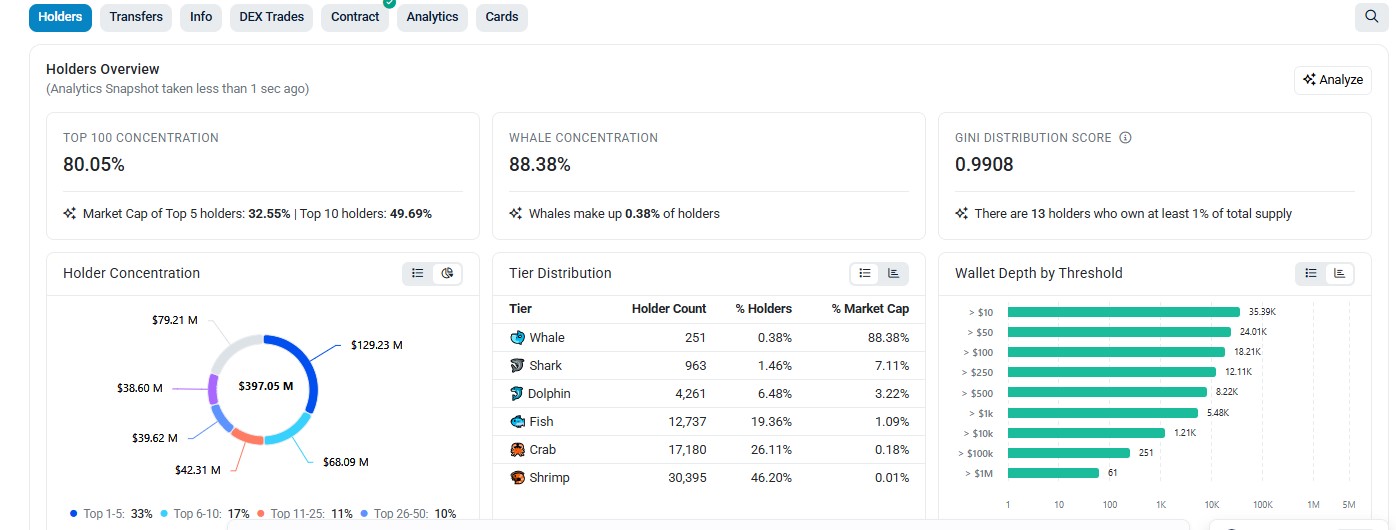Switch Holder Concentration to pie chart view
Viewport: 1396px width, 530px height.
pos(447,273)
